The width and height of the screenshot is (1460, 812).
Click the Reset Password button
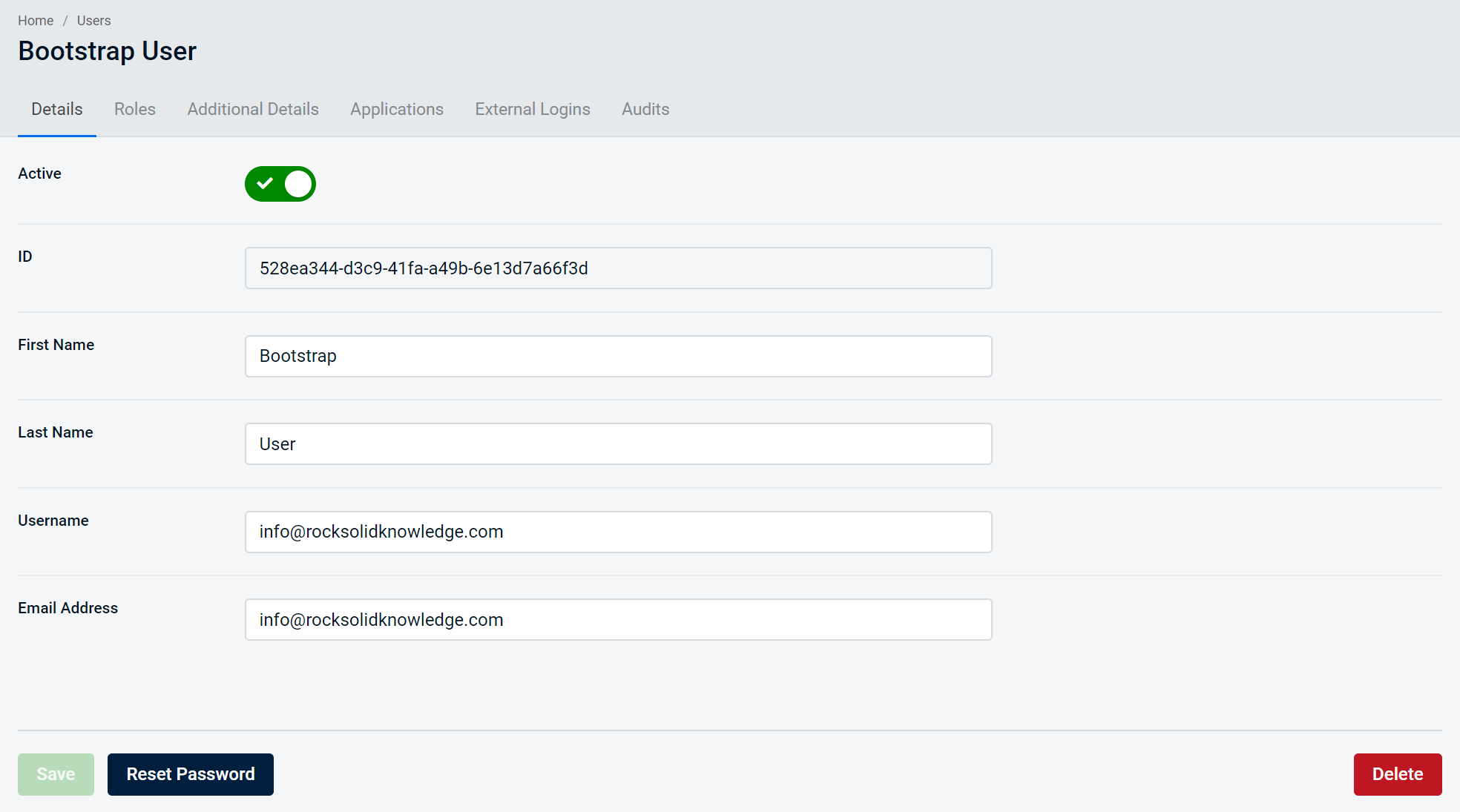pos(190,773)
